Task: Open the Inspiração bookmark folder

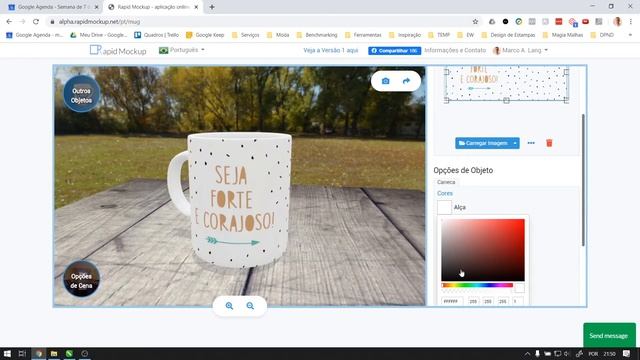Action: click(405, 35)
